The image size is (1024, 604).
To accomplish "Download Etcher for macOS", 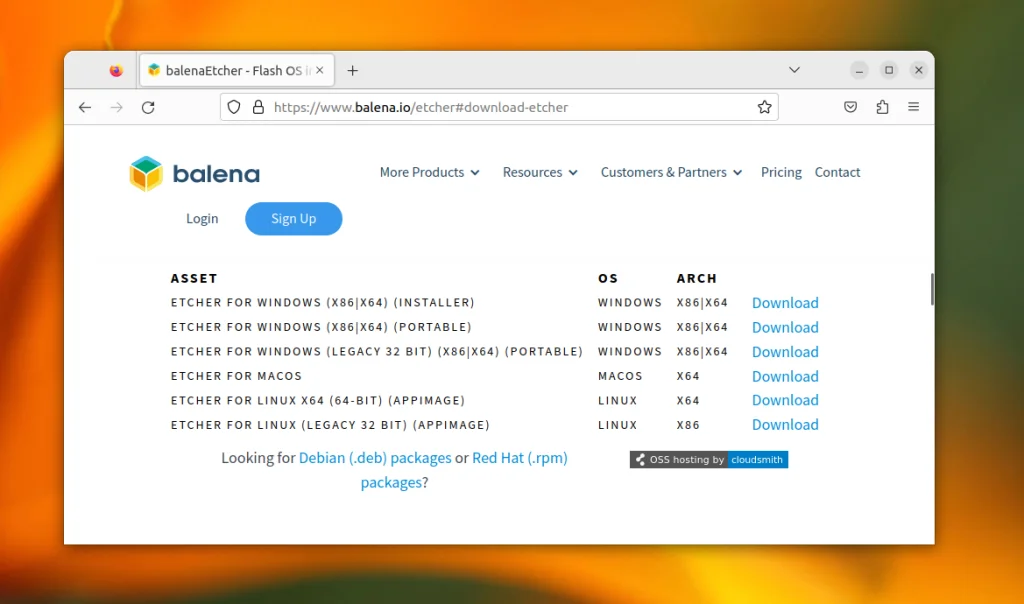I will (784, 375).
